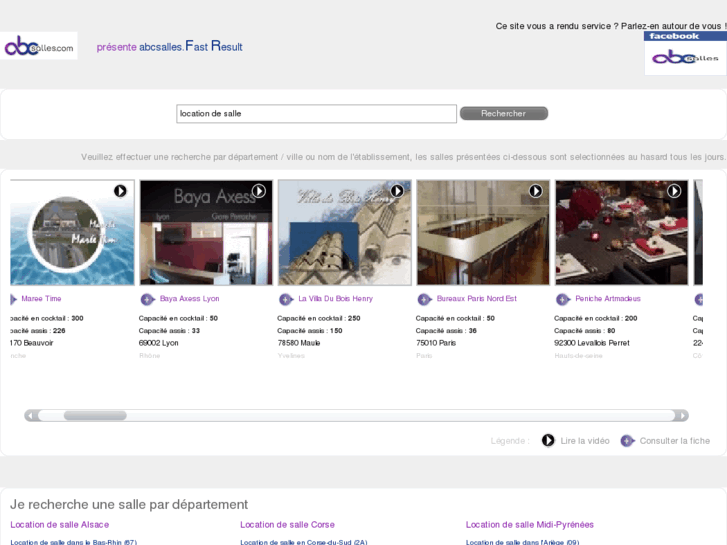The image size is (727, 545).
Task: Open Location de salle dans le Bas-Rhin link
Action: (73, 542)
